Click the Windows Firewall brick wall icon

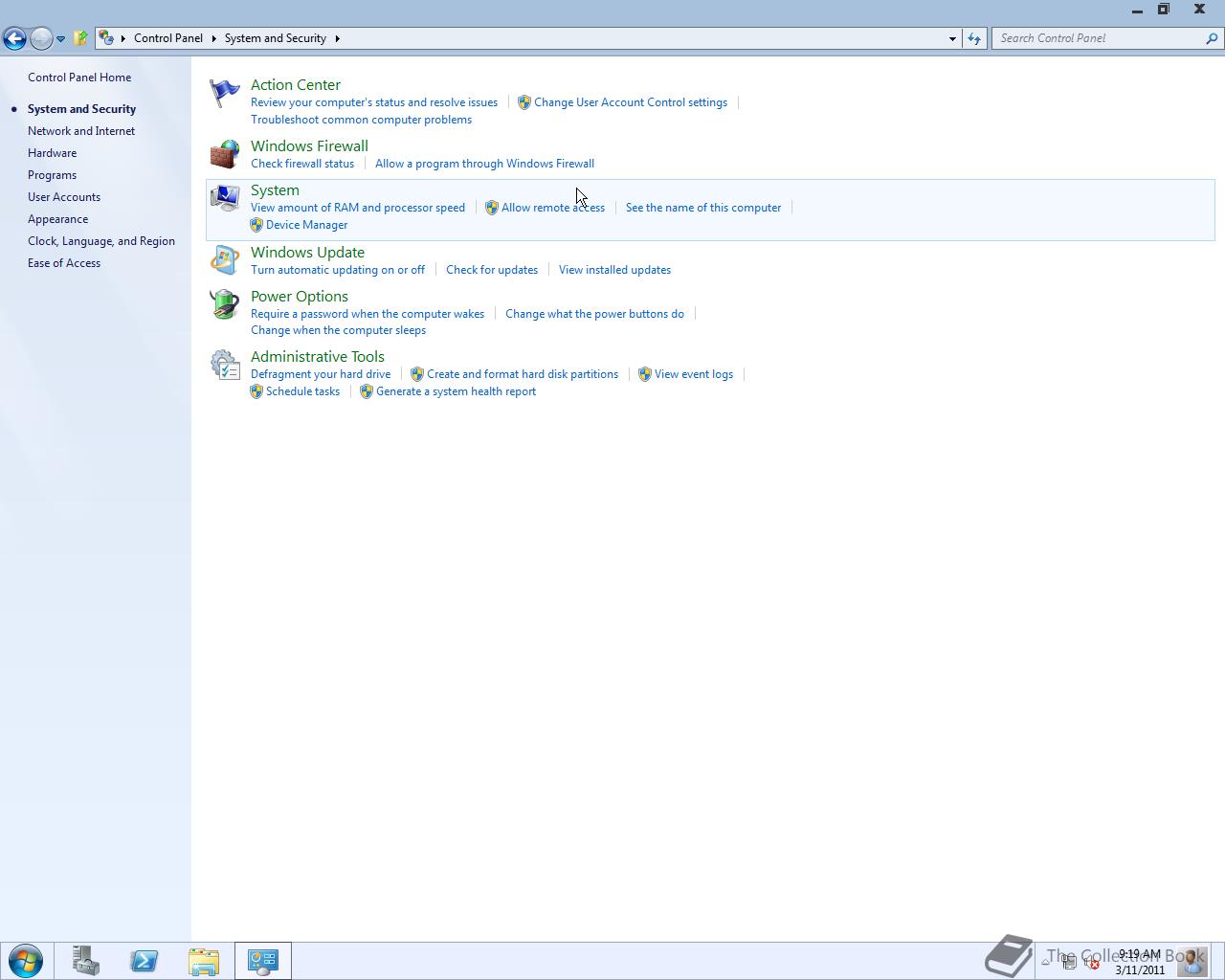(225, 154)
